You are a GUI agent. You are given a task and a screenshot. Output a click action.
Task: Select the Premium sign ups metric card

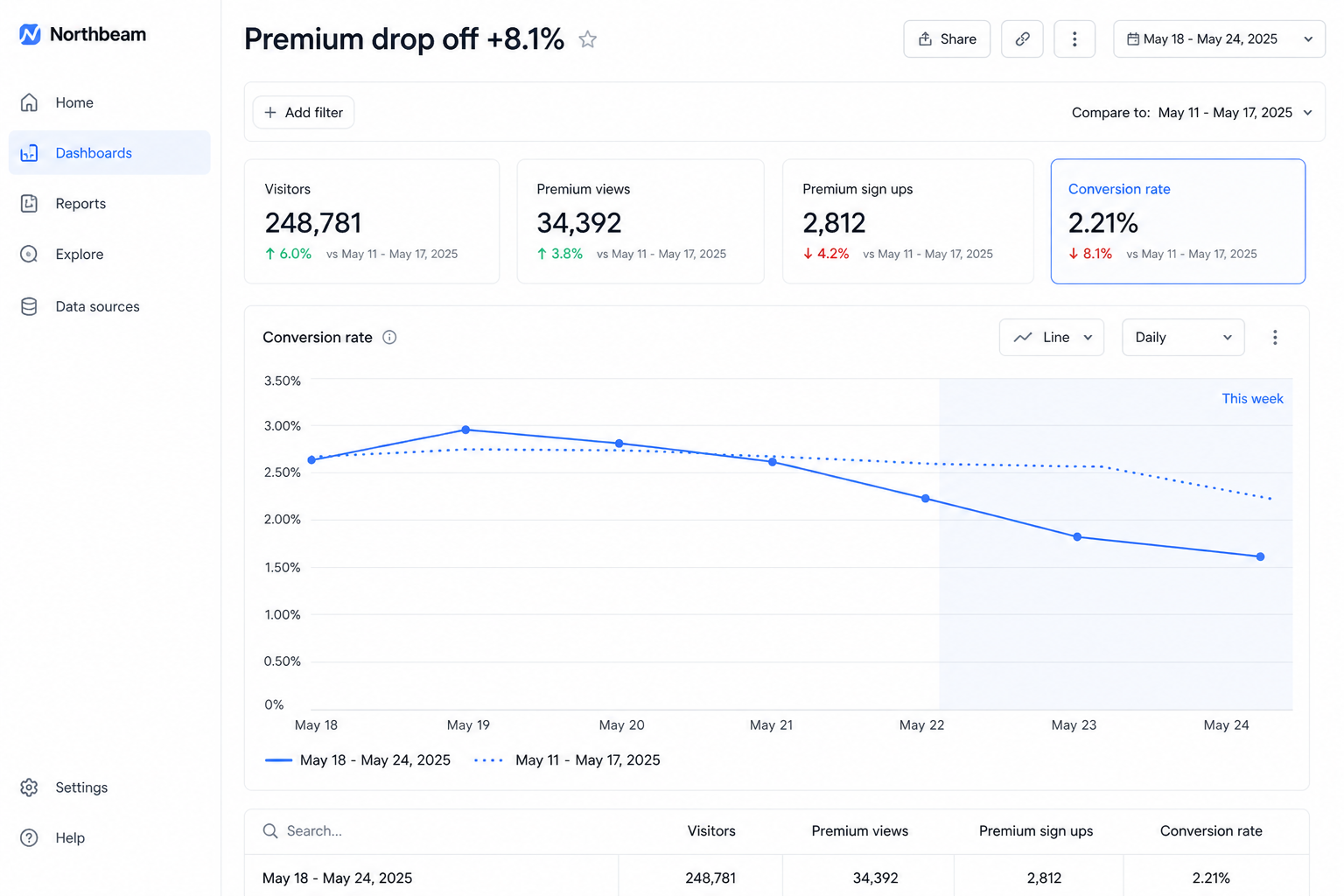(908, 221)
